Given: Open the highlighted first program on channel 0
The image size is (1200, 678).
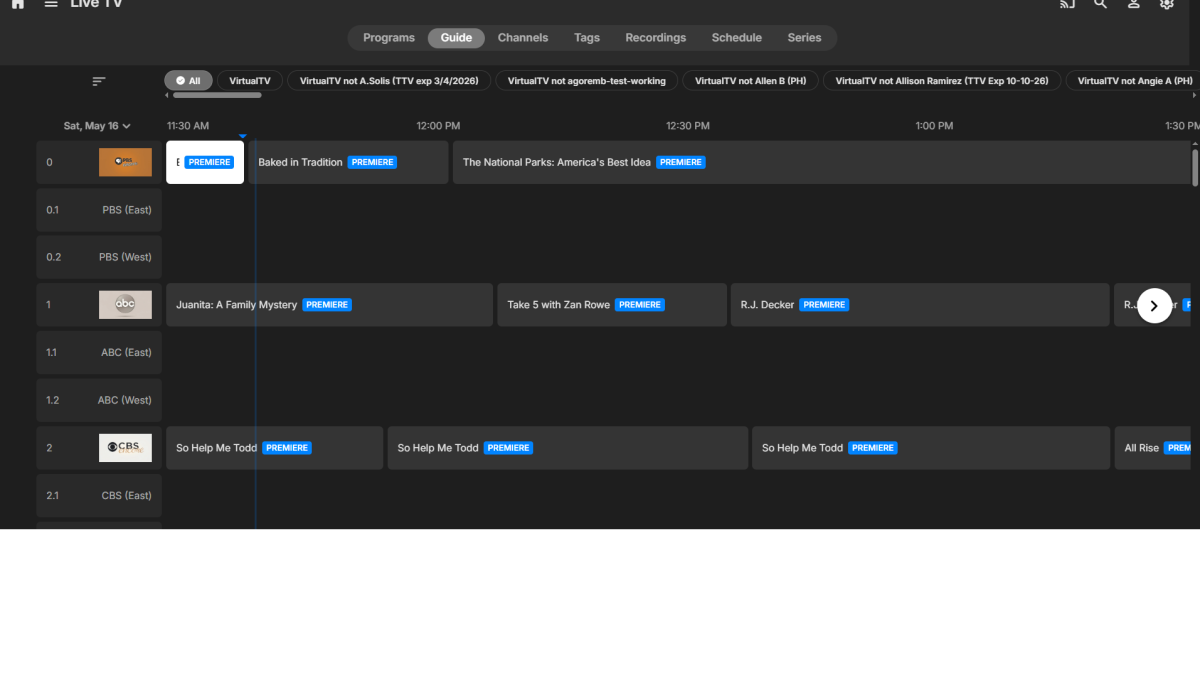Looking at the screenshot, I should click(205, 162).
